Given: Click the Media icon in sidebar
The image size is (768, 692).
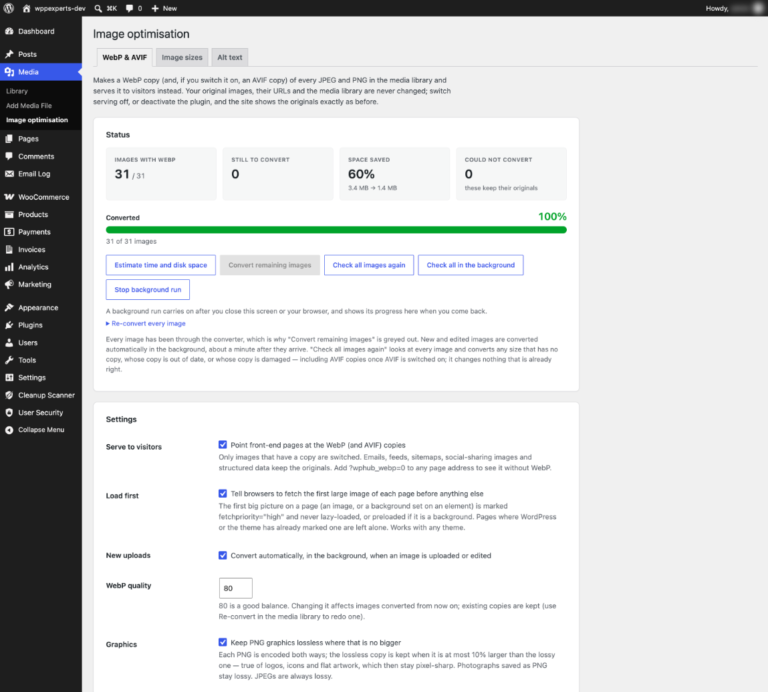Looking at the screenshot, I should (9, 72).
